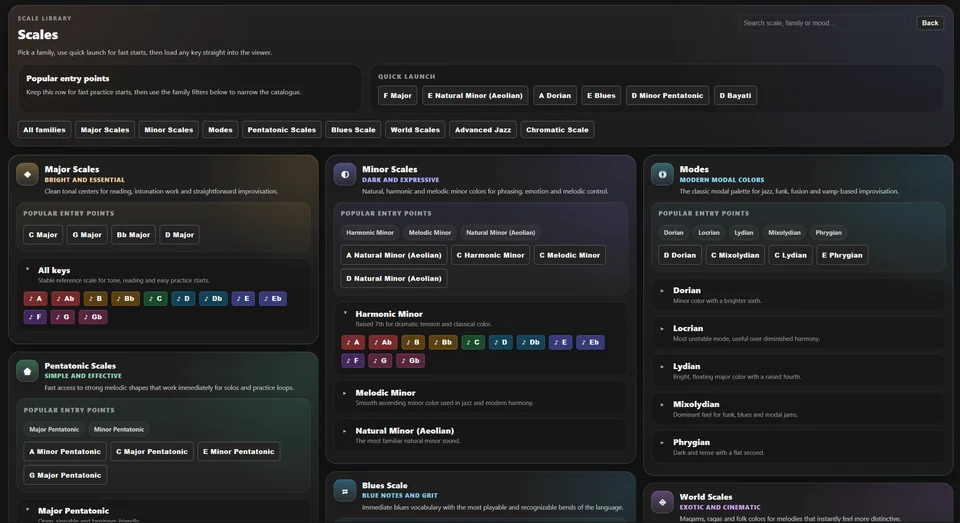The height and width of the screenshot is (523, 960).
Task: Click the Minor Scales half-circle family icon
Action: point(345,174)
